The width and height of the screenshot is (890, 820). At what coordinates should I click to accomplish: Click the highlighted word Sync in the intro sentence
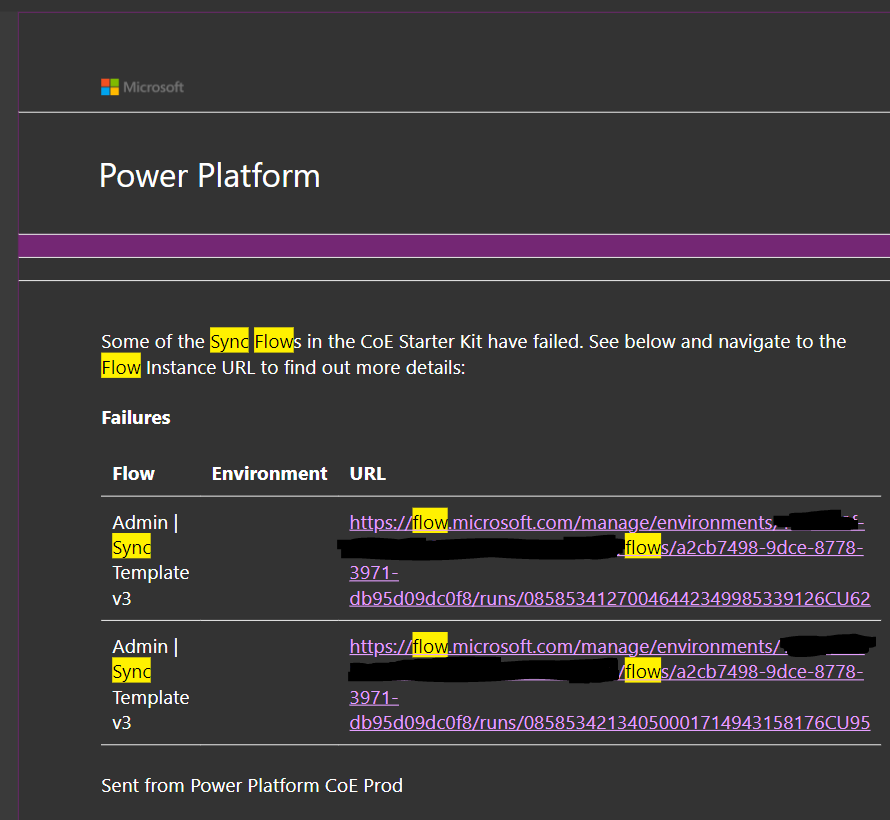click(230, 341)
